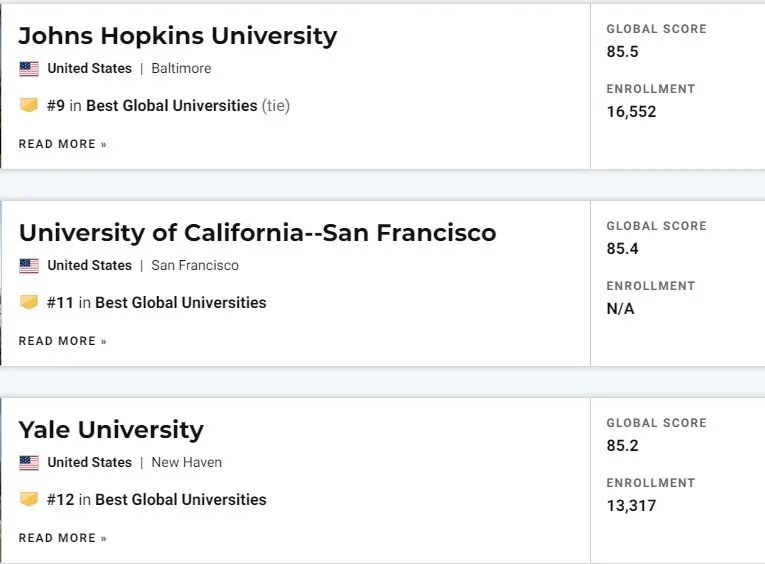Viewport: 765px width, 564px height.
Task: Click Johns Hopkins global score 85.5
Action: [622, 52]
